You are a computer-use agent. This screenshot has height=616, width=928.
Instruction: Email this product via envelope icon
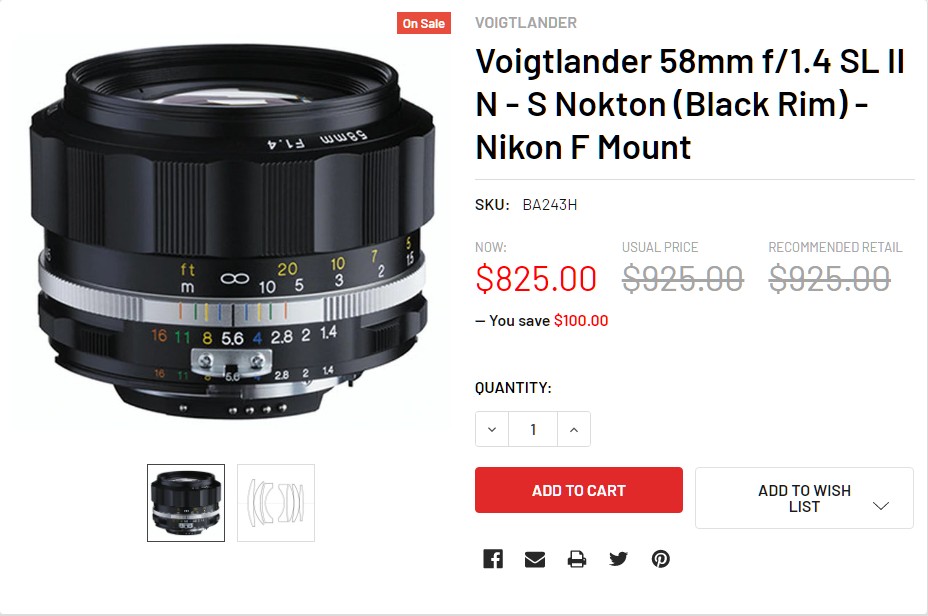(x=535, y=559)
